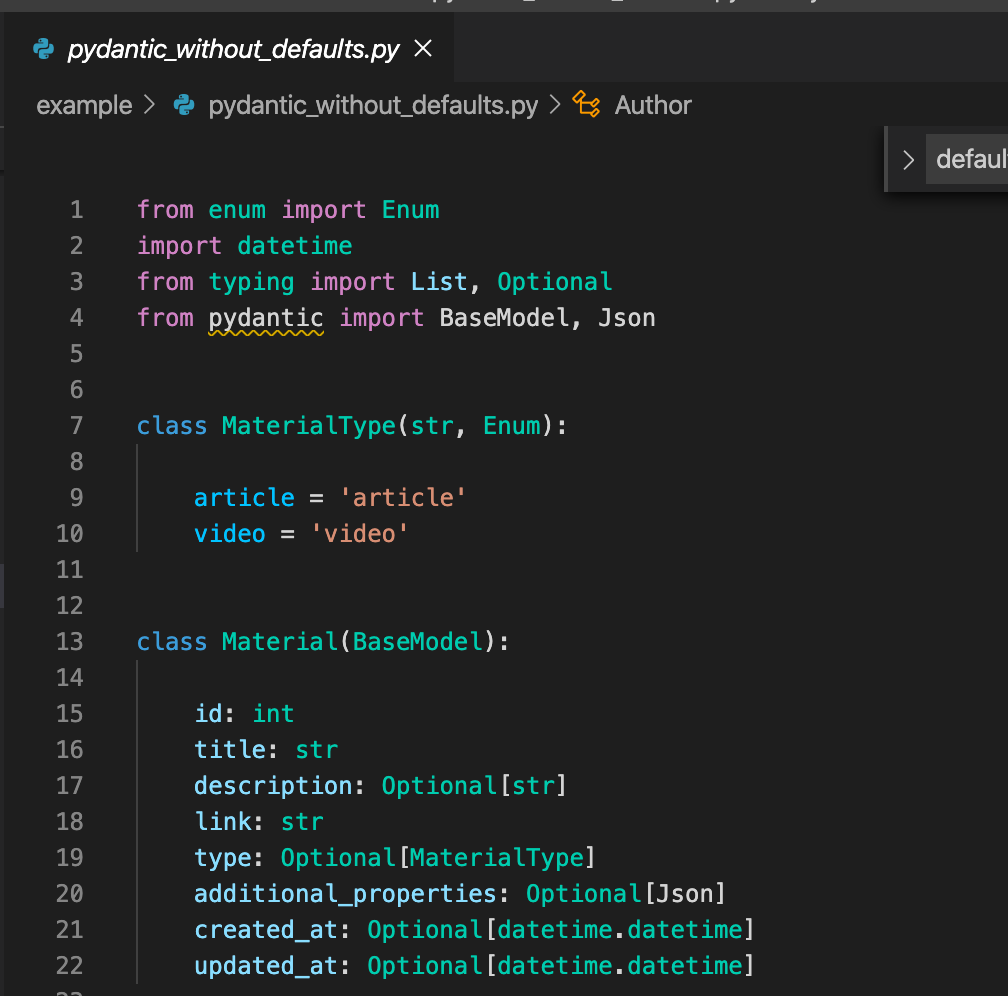
Task: Click the squiggly-underlined pydantic word on line 4
Action: point(264,317)
